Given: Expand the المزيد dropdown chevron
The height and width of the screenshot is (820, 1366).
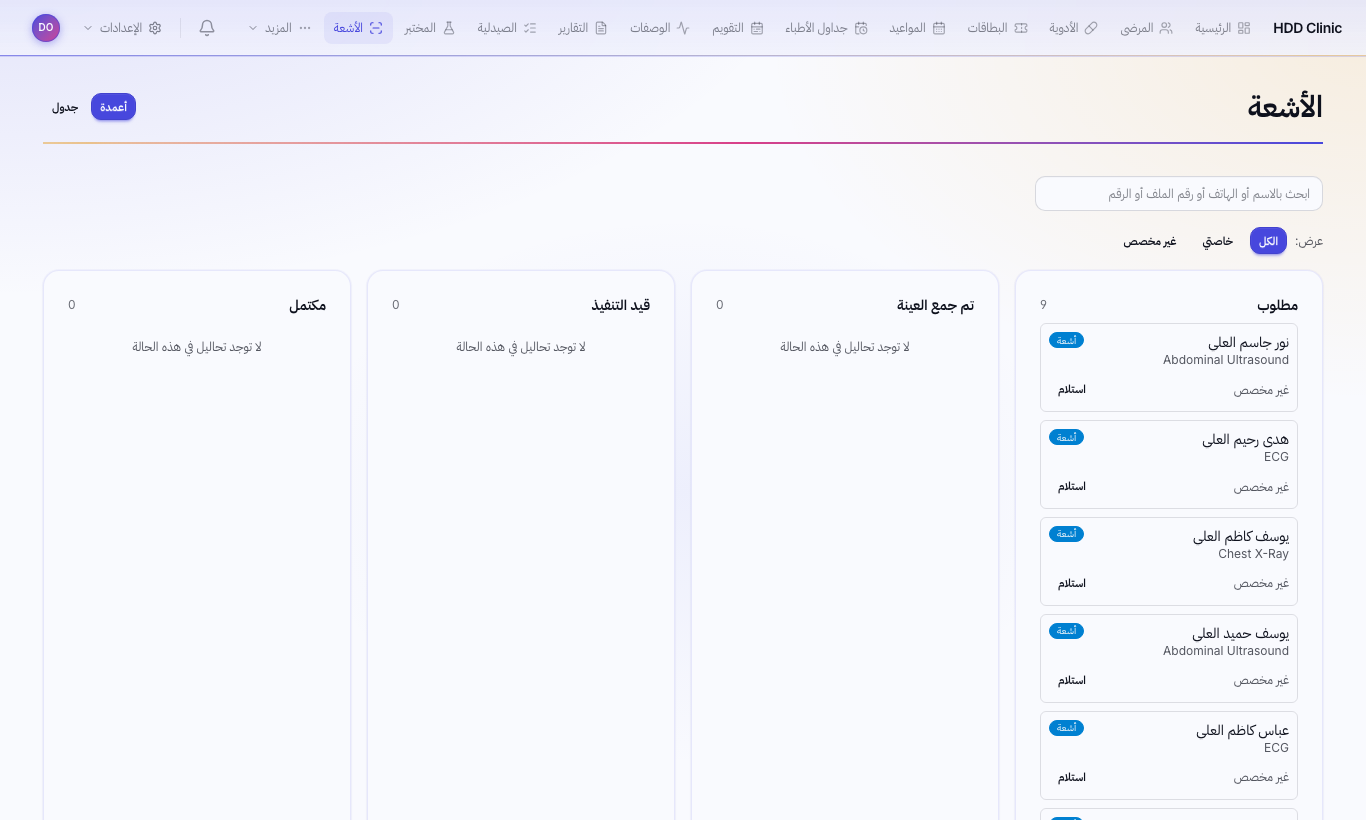Looking at the screenshot, I should 253,28.
